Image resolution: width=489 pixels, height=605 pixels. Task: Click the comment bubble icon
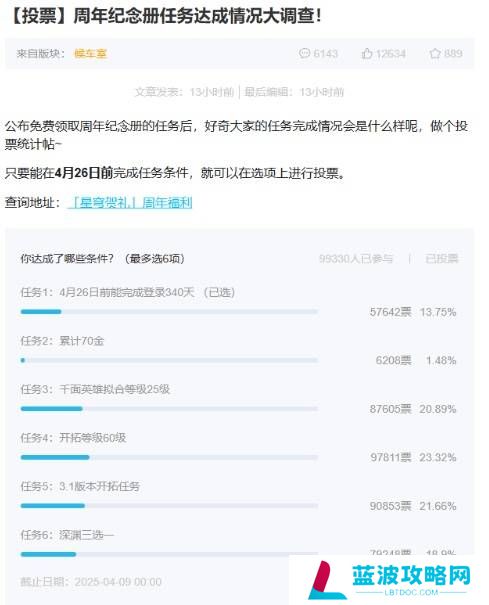click(304, 53)
